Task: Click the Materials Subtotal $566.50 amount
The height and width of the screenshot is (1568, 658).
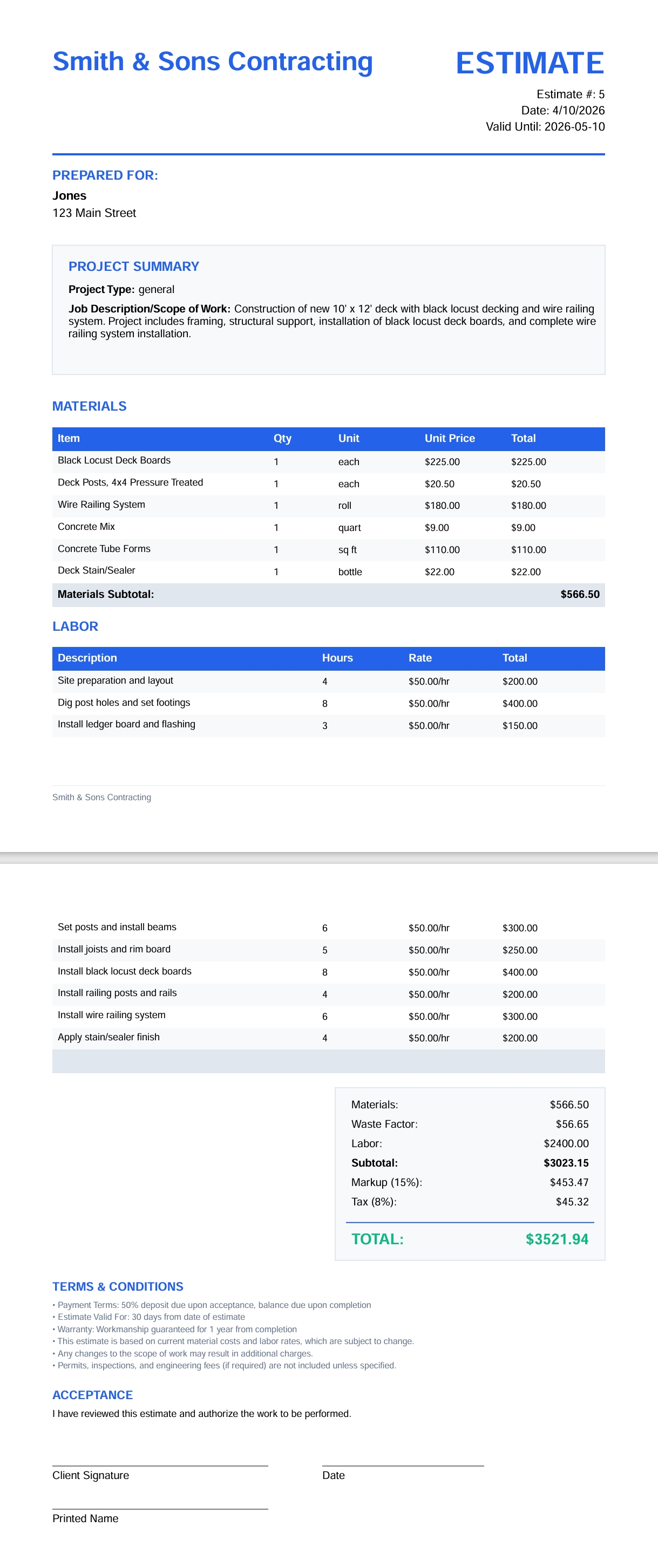Action: click(580, 595)
